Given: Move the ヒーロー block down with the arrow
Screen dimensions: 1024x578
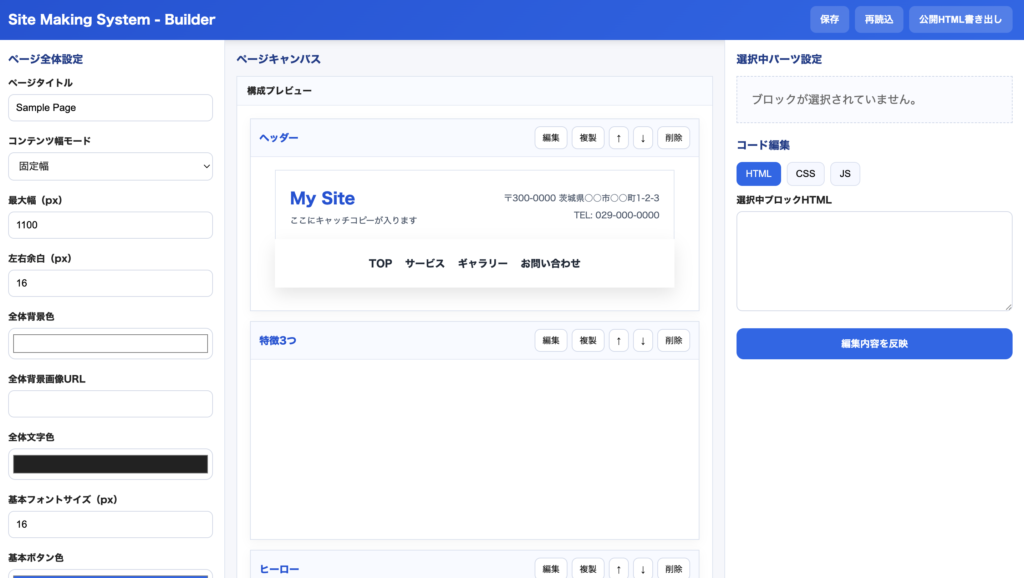Looking at the screenshot, I should click(x=643, y=569).
